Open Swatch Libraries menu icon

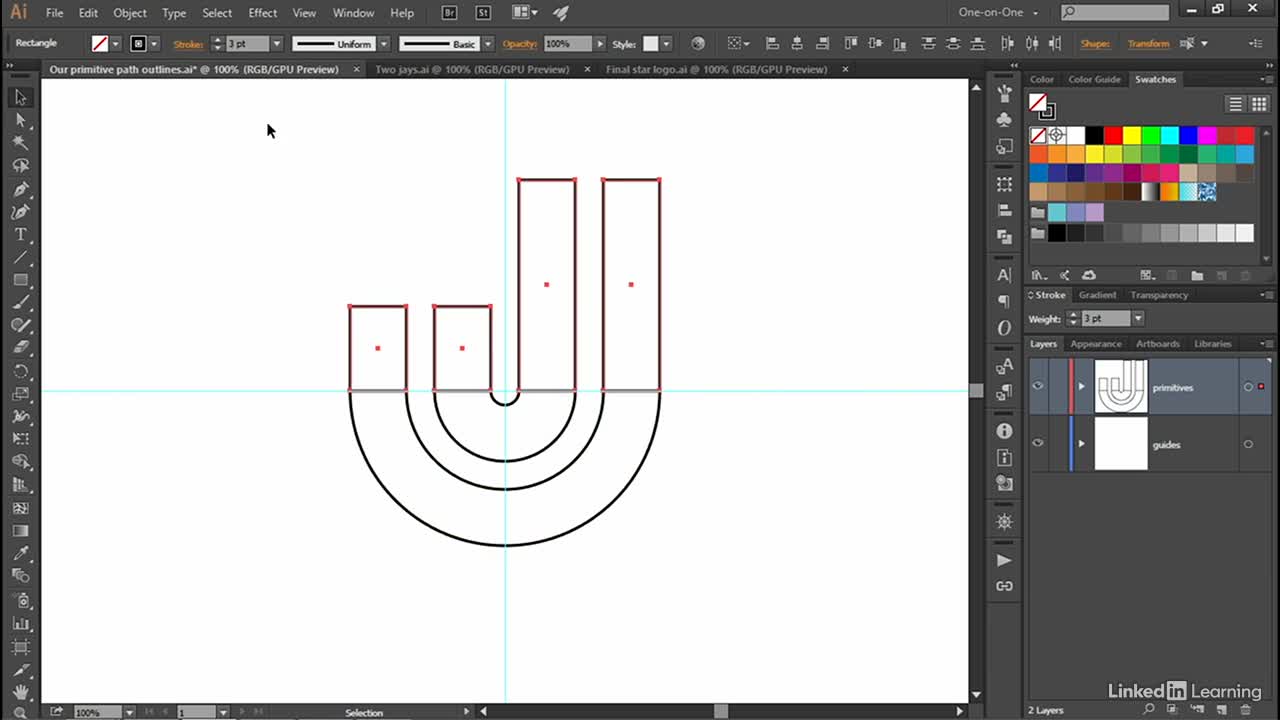[1039, 275]
